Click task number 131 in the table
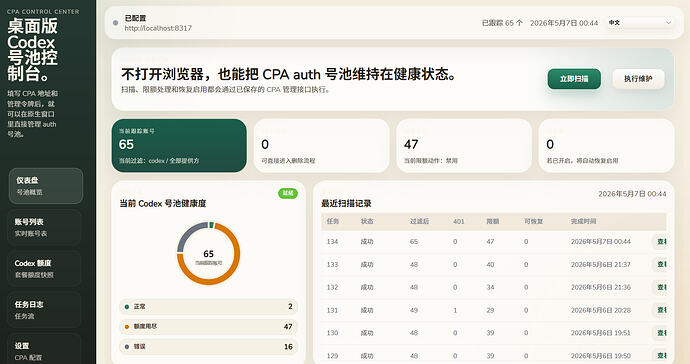 (x=332, y=310)
